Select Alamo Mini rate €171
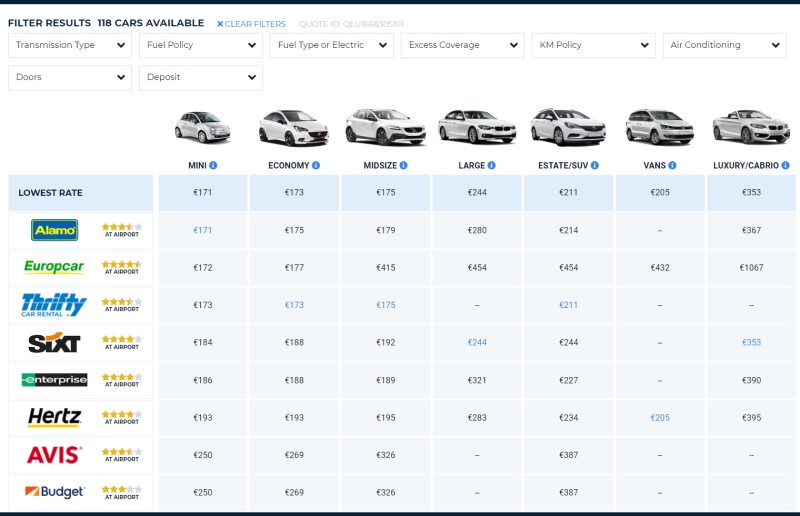Image resolution: width=800 pixels, height=516 pixels. [x=203, y=230]
